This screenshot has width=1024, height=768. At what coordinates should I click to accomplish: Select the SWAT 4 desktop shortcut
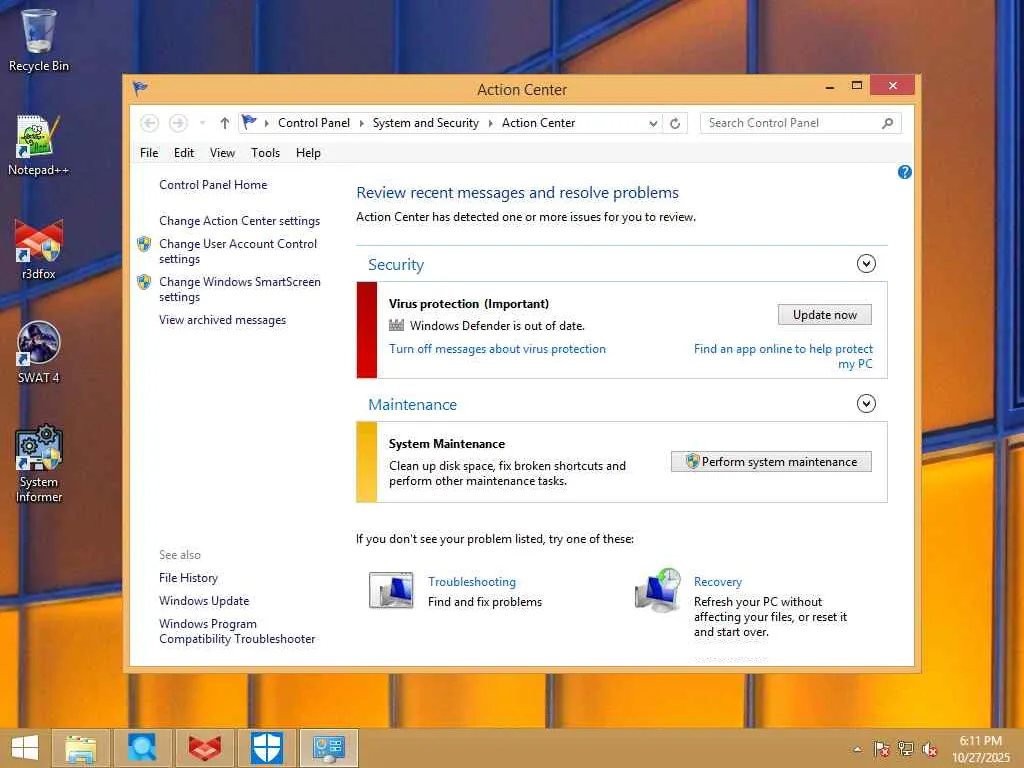tap(39, 353)
